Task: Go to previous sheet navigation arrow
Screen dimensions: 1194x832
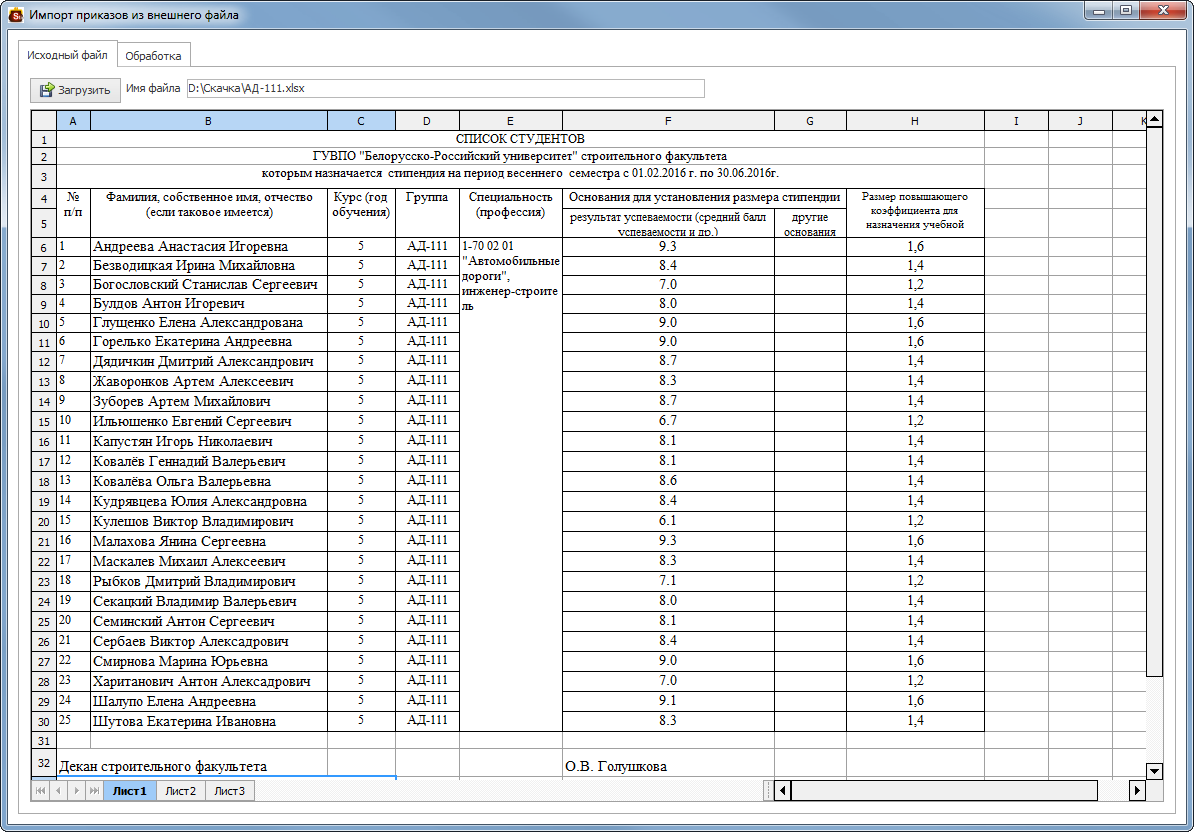Action: pyautogui.click(x=58, y=791)
